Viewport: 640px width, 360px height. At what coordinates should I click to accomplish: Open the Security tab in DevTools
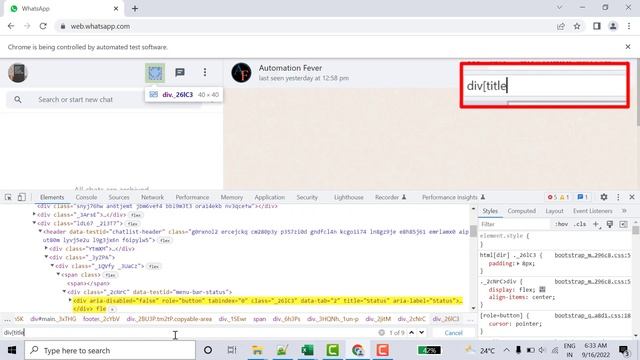pyautogui.click(x=307, y=197)
